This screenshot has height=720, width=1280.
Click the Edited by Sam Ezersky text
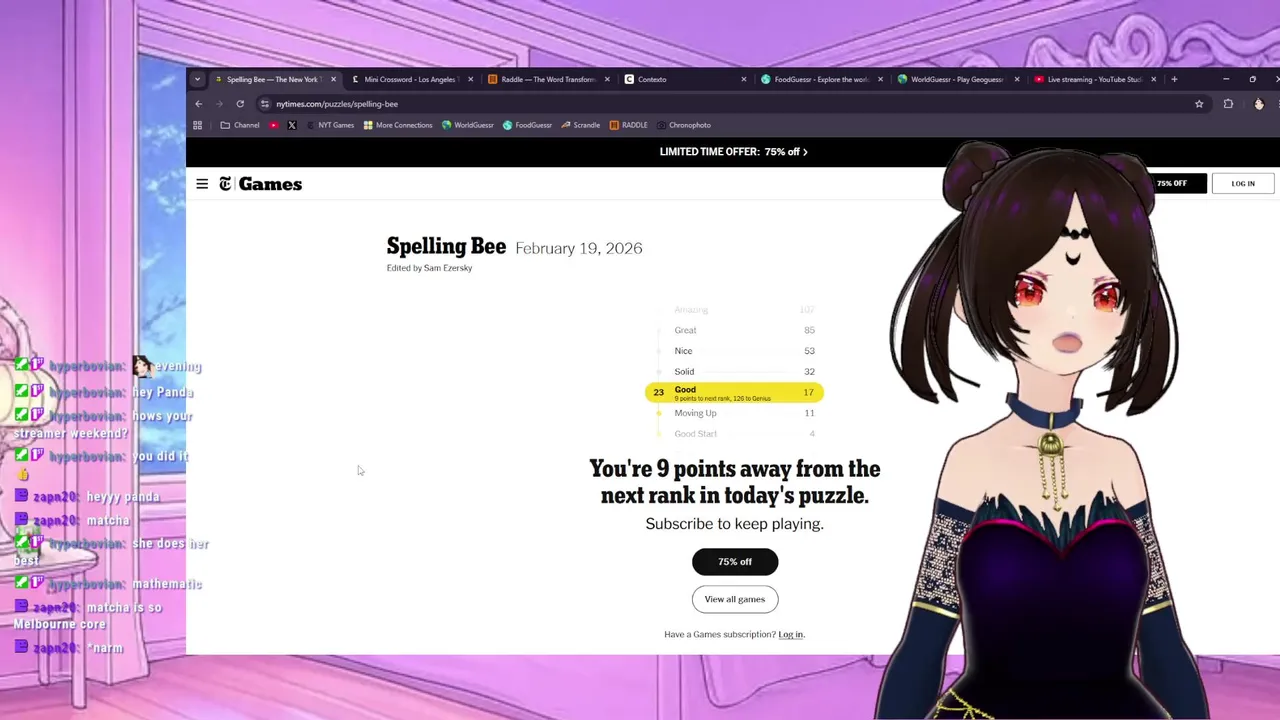click(429, 268)
